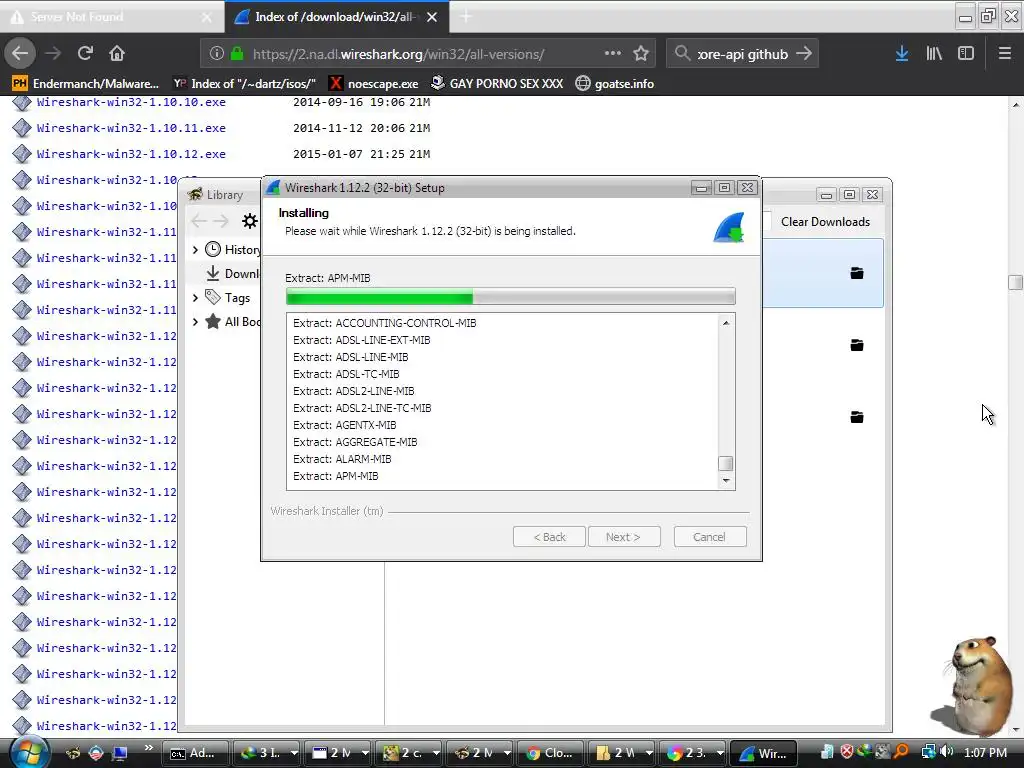1024x768 pixels.
Task: Expand All Bookmarks in Library tree
Action: [195, 321]
